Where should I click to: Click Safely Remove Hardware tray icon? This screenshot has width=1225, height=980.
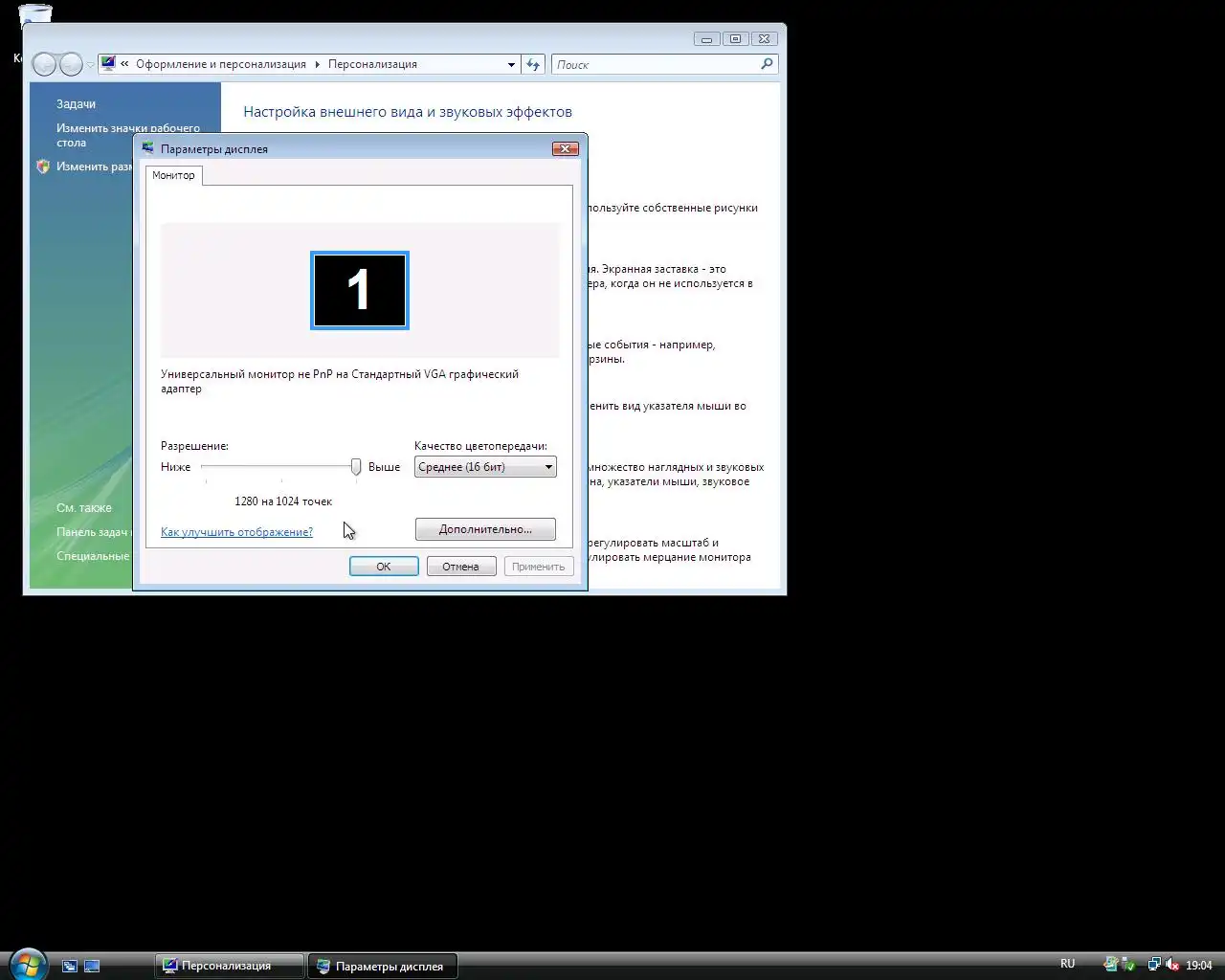tap(1129, 965)
